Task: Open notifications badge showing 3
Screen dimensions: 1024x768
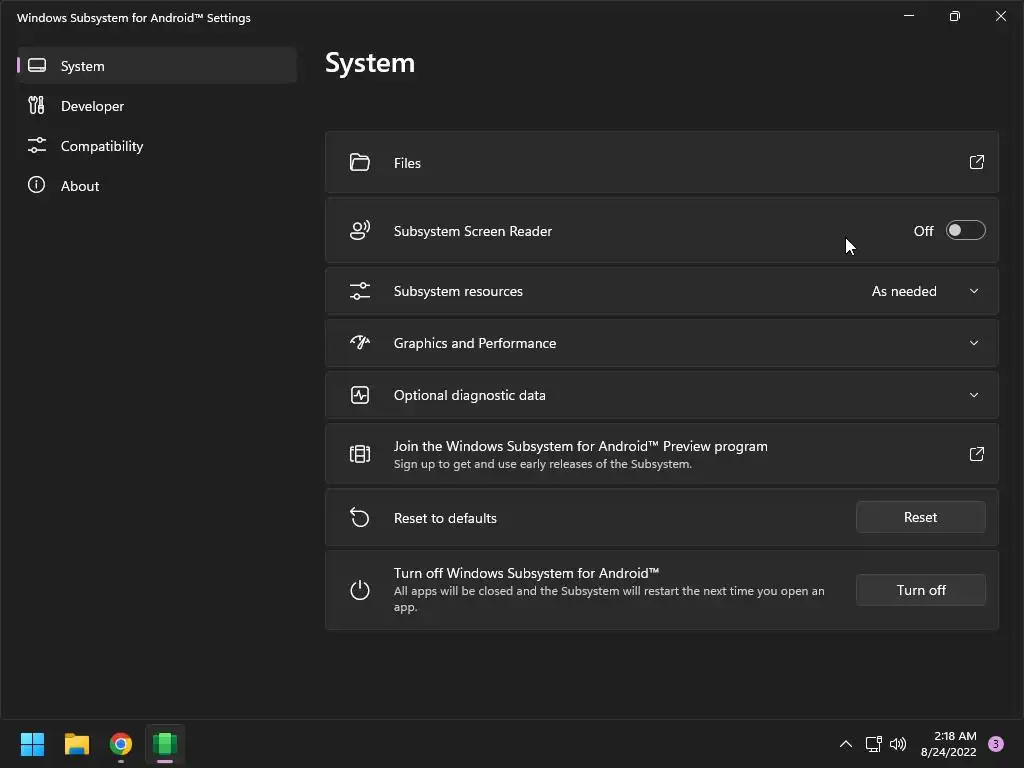Action: [x=996, y=744]
